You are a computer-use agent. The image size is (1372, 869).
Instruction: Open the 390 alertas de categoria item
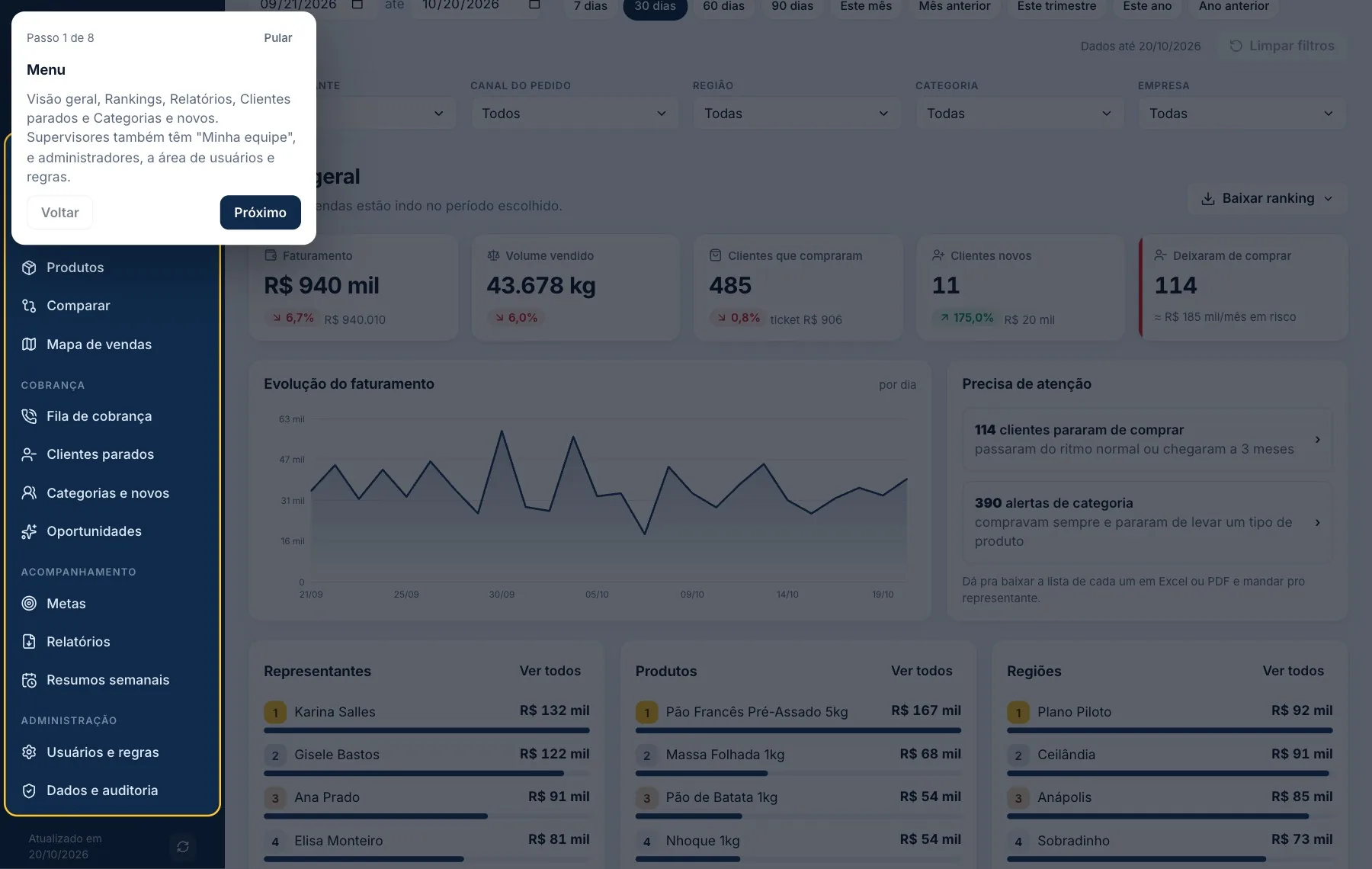1147,522
